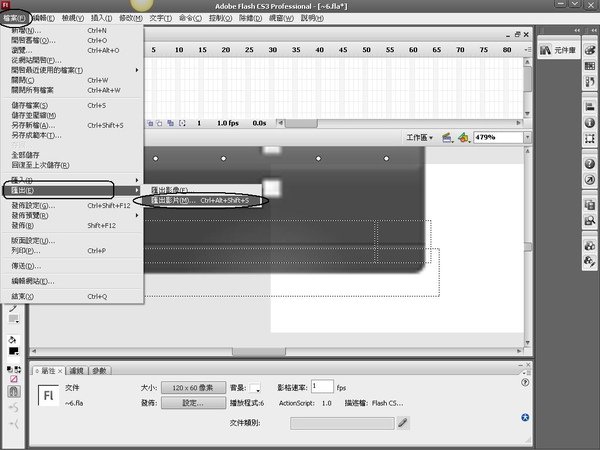Click the Fl document icon in Properties
The image size is (600, 450).
(48, 395)
